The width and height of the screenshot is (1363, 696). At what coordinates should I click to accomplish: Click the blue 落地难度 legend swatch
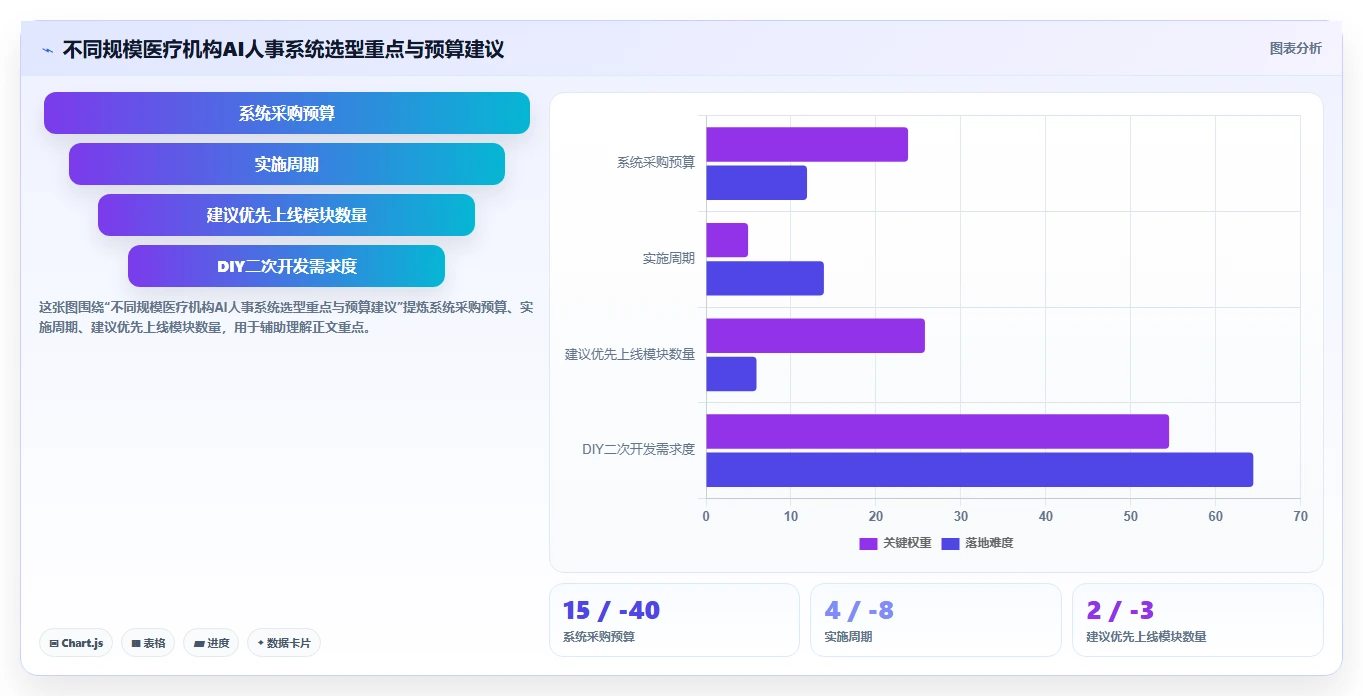pyautogui.click(x=950, y=543)
